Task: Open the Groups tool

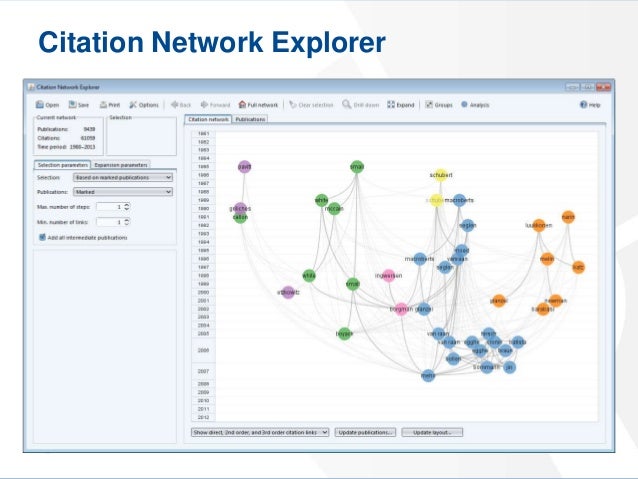Action: pos(439,105)
